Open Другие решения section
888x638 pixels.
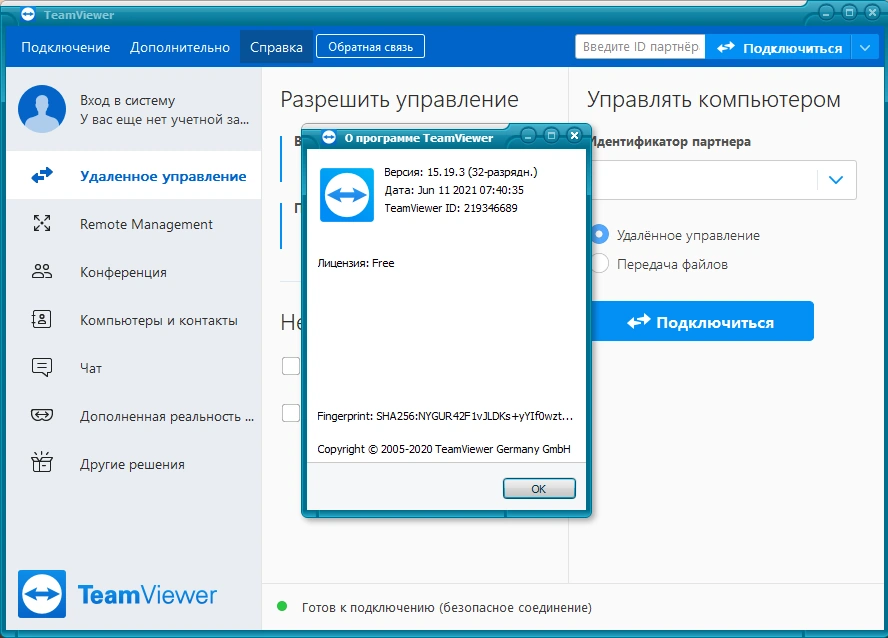134,464
